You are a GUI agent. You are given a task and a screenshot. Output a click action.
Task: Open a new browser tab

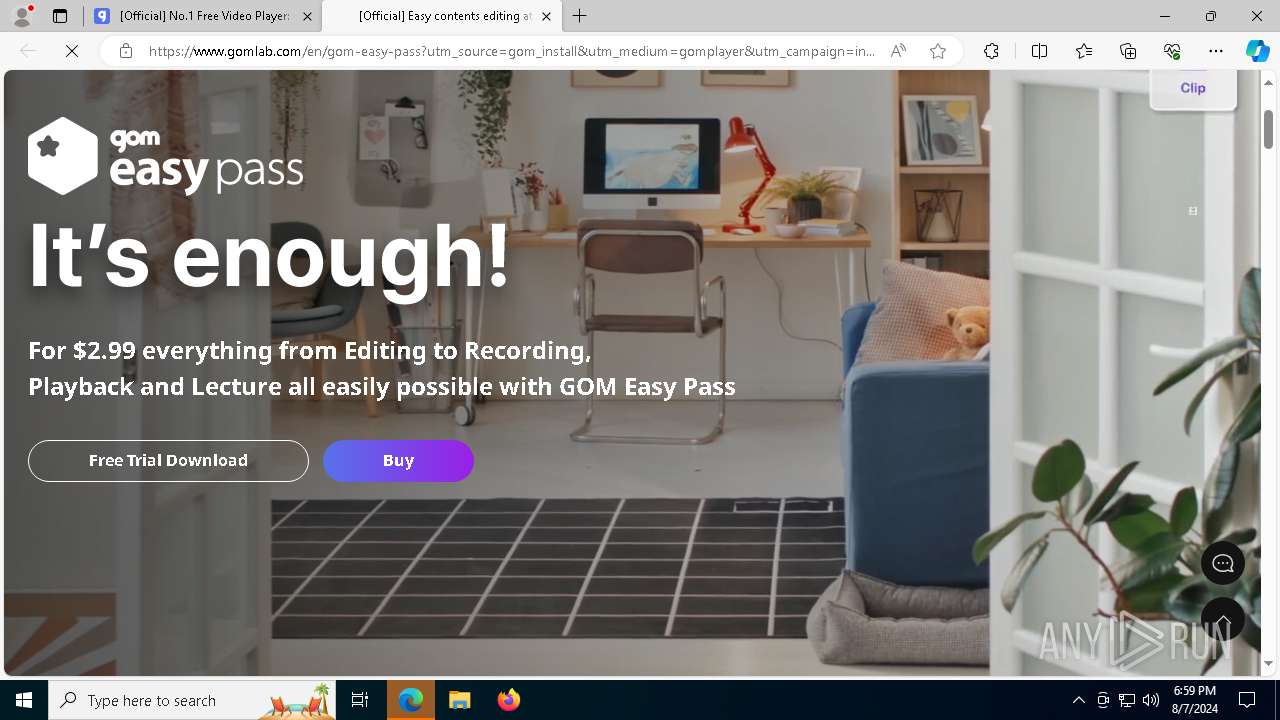click(x=580, y=16)
